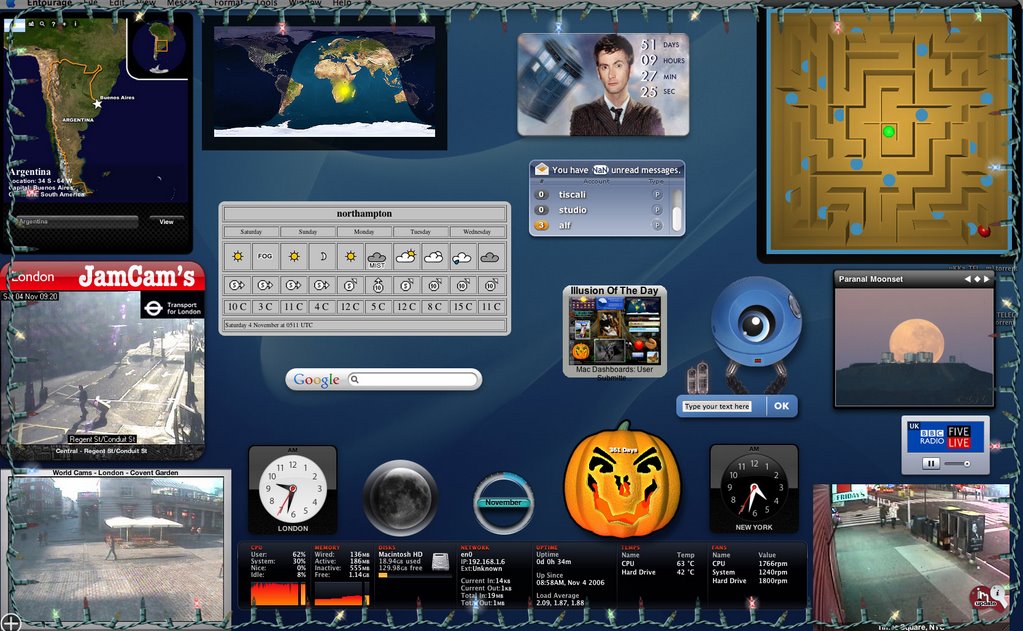Viewport: 1023px width, 631px height.
Task: Click the crescent moon forecast icon
Action: pyautogui.click(x=322, y=256)
